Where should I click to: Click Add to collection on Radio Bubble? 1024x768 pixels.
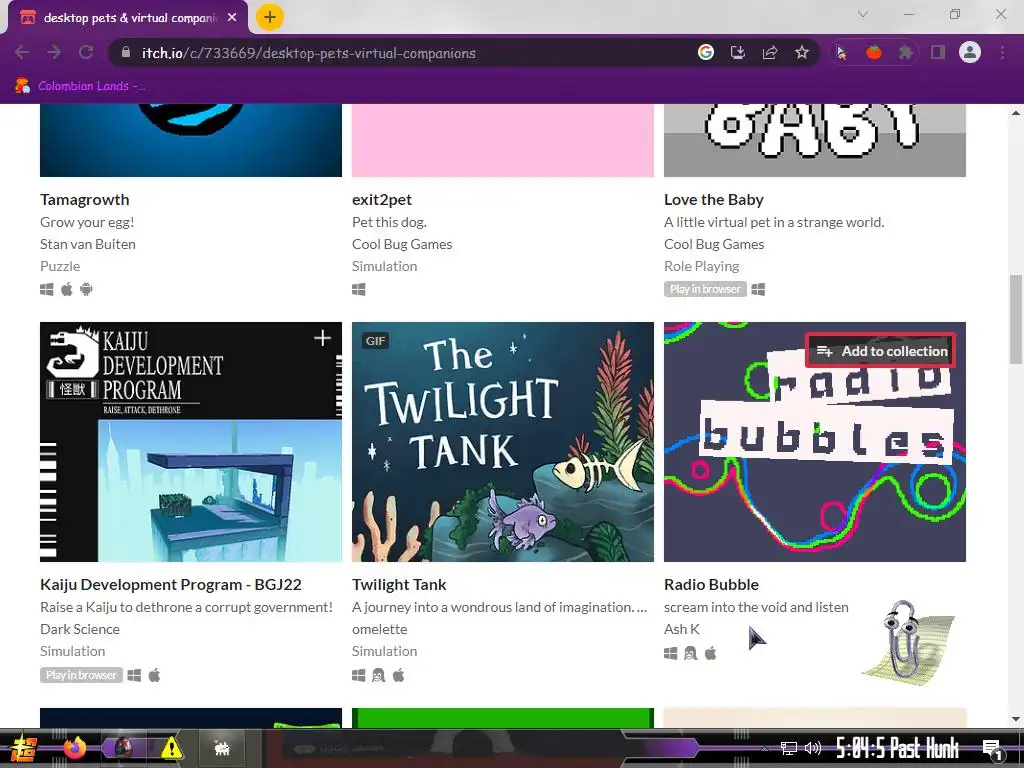coord(881,351)
